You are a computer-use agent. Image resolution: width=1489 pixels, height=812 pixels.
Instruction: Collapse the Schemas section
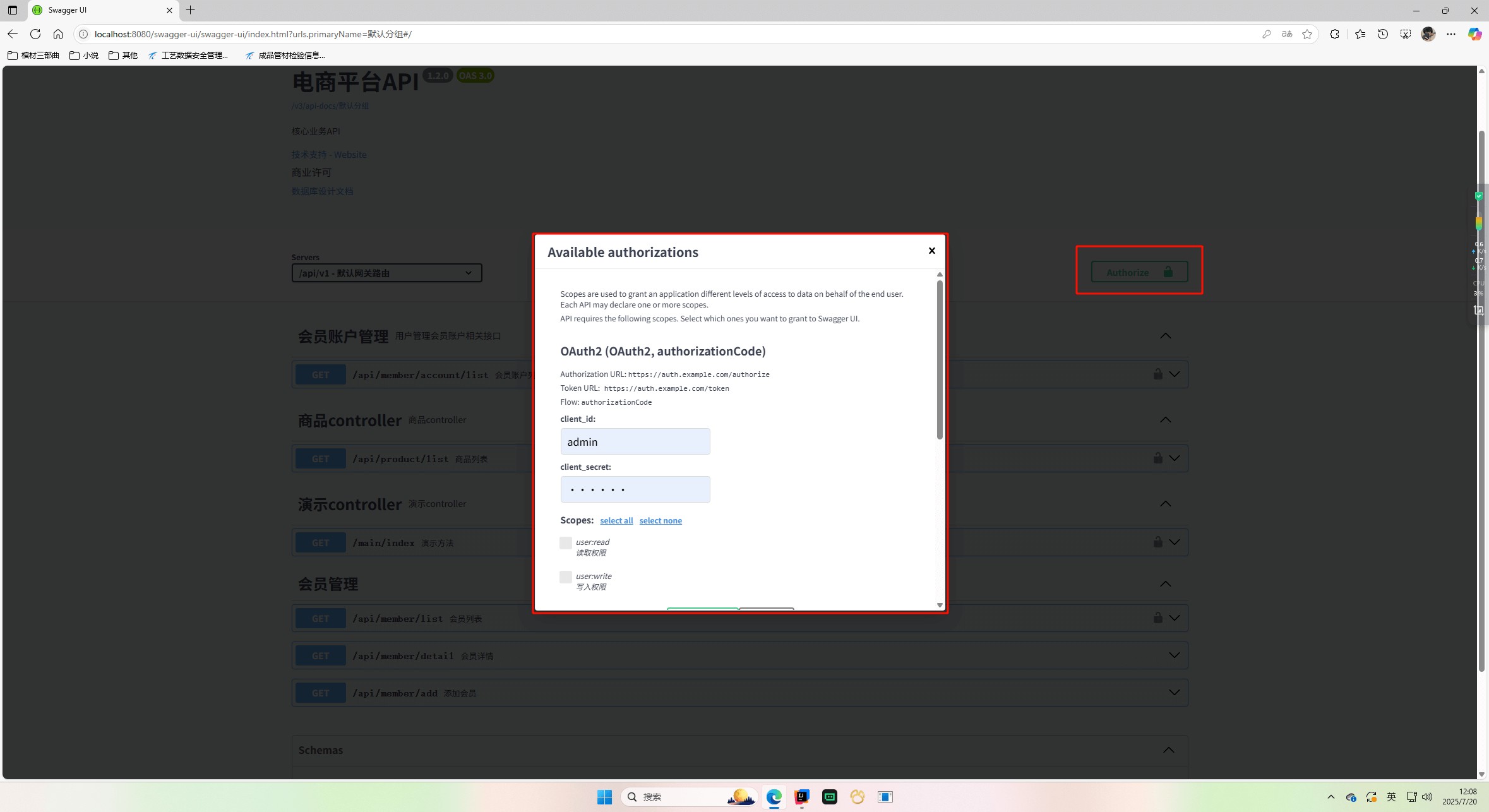pyautogui.click(x=1168, y=750)
